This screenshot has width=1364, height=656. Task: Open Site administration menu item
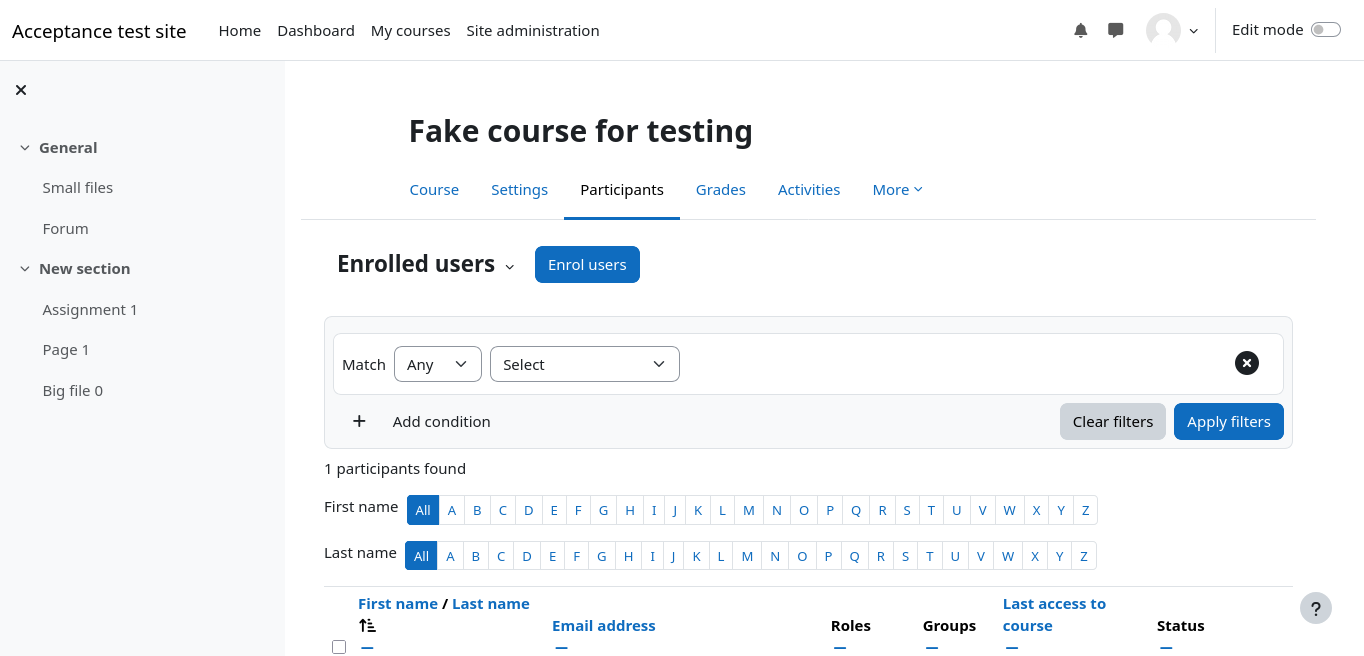[x=532, y=31]
